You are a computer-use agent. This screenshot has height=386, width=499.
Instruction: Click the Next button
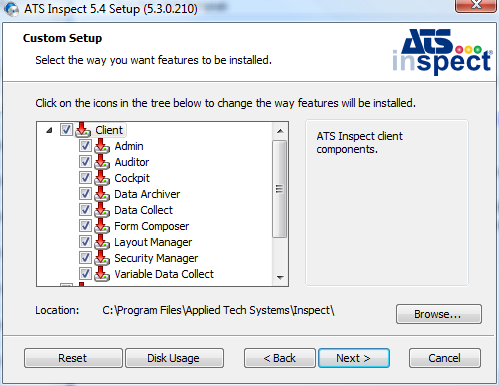click(354, 358)
